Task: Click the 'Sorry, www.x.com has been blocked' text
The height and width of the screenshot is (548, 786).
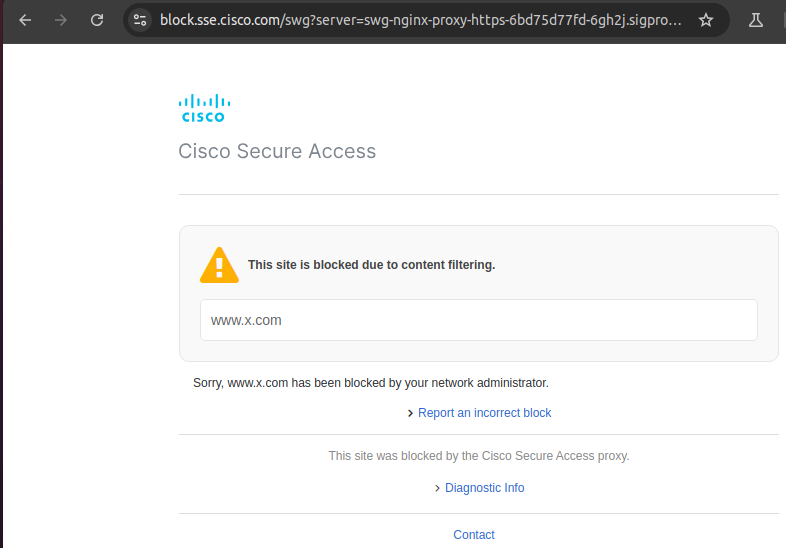Action: click(370, 382)
